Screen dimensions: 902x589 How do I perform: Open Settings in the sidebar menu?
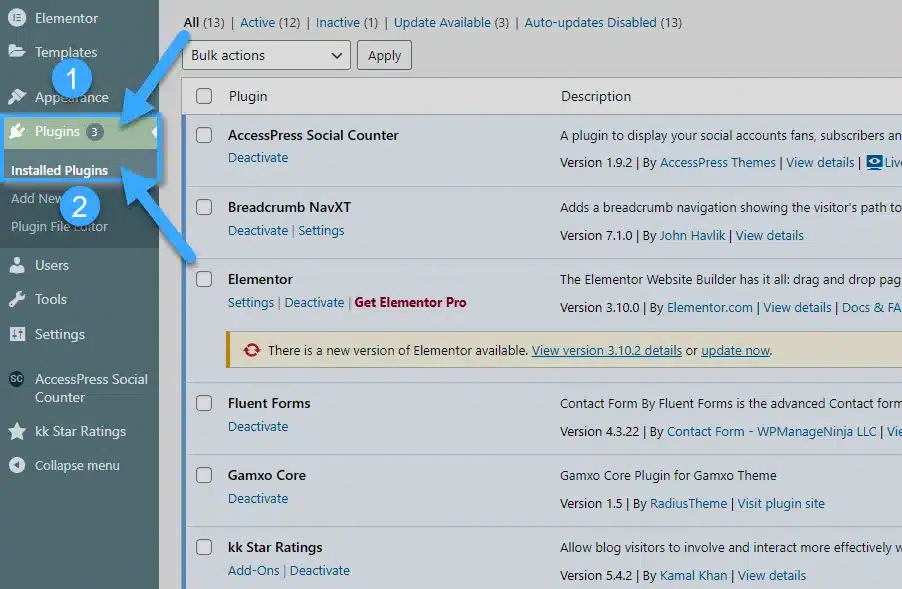tap(60, 334)
